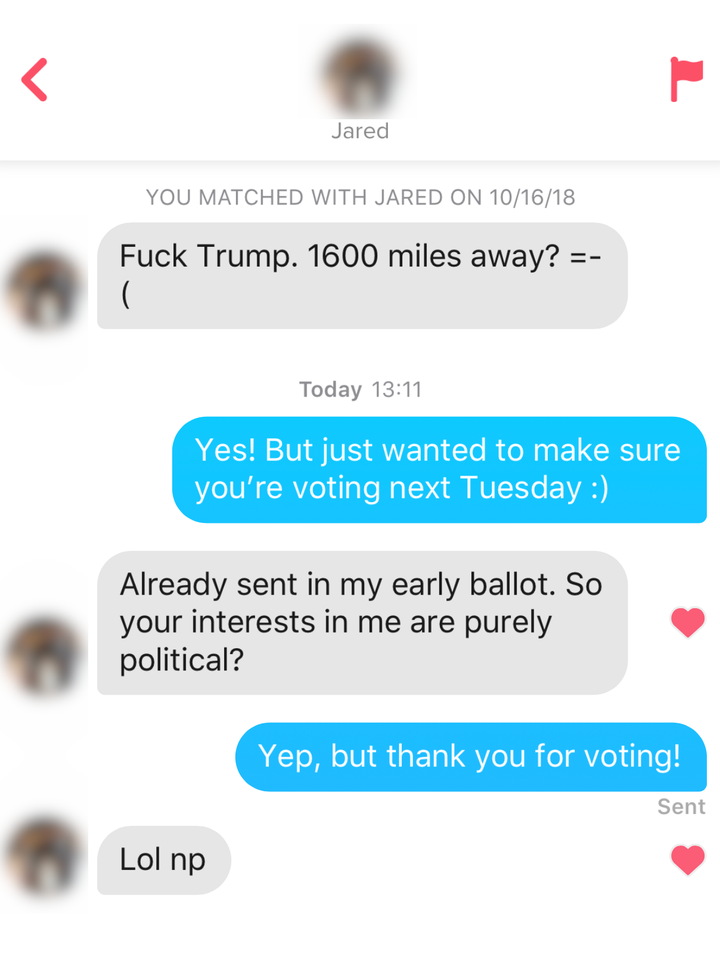The height and width of the screenshot is (966, 720).
Task: Heart the 'Lol np' message
Action: click(x=688, y=860)
